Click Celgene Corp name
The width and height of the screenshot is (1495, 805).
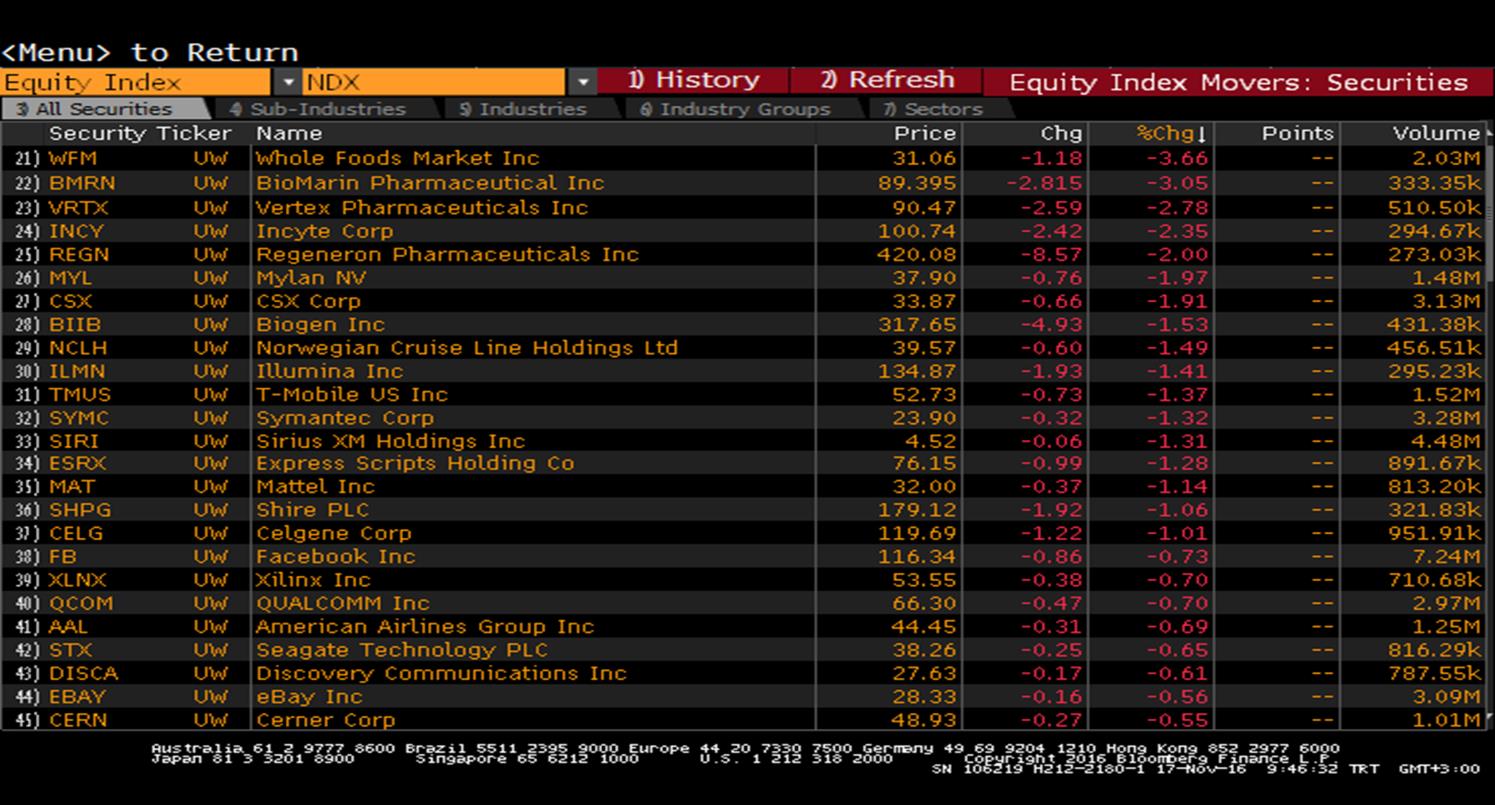[x=334, y=533]
